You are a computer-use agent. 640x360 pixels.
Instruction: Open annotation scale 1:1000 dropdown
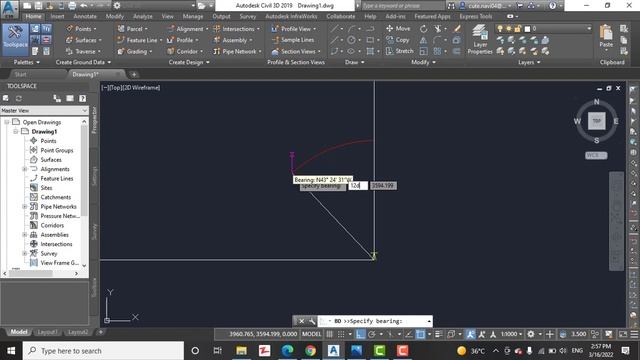(x=511, y=334)
